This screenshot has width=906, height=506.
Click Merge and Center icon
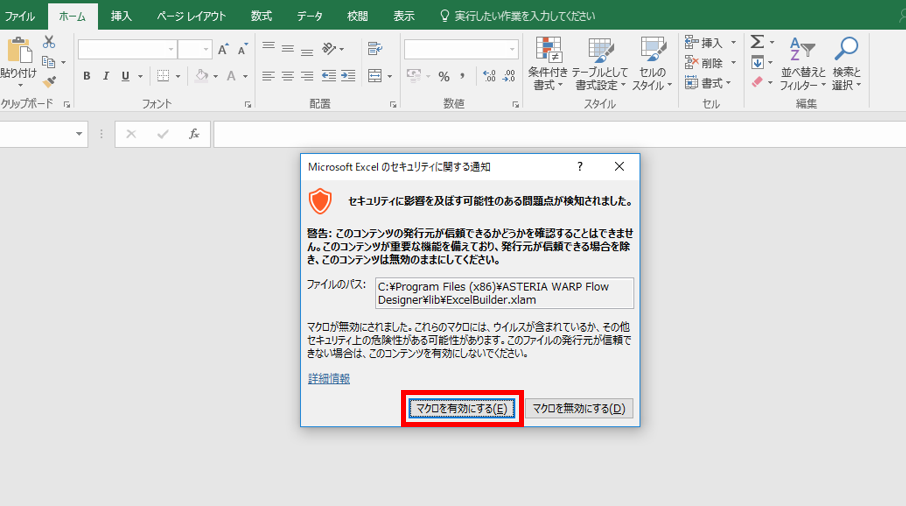tap(375, 76)
